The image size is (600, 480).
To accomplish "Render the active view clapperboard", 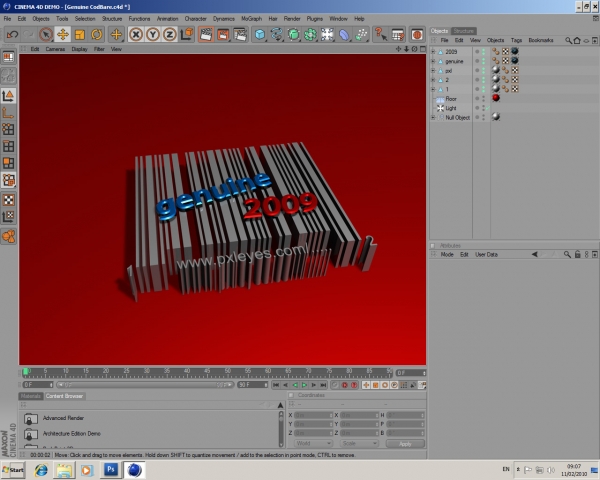I will coord(206,35).
